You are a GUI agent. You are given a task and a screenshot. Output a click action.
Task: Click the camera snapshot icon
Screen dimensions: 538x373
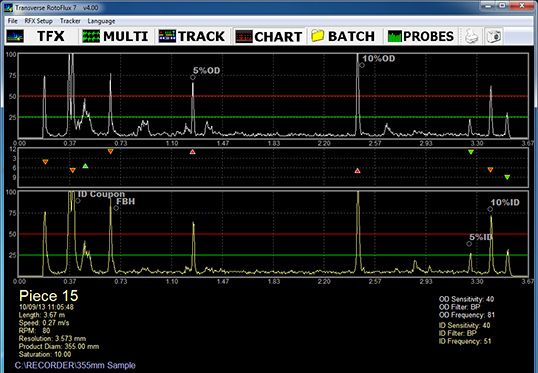coord(494,36)
